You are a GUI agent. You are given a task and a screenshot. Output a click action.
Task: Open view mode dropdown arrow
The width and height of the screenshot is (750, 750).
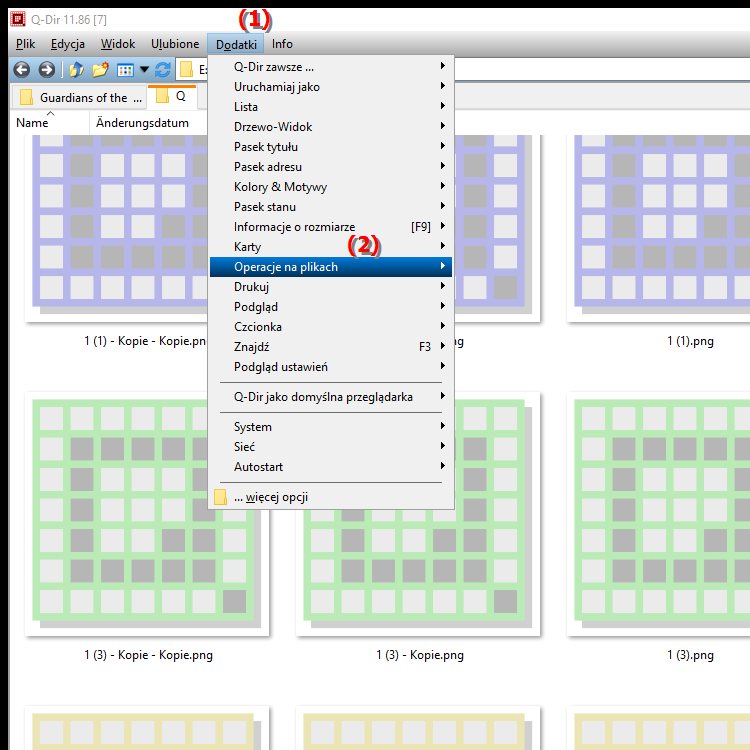tap(144, 70)
